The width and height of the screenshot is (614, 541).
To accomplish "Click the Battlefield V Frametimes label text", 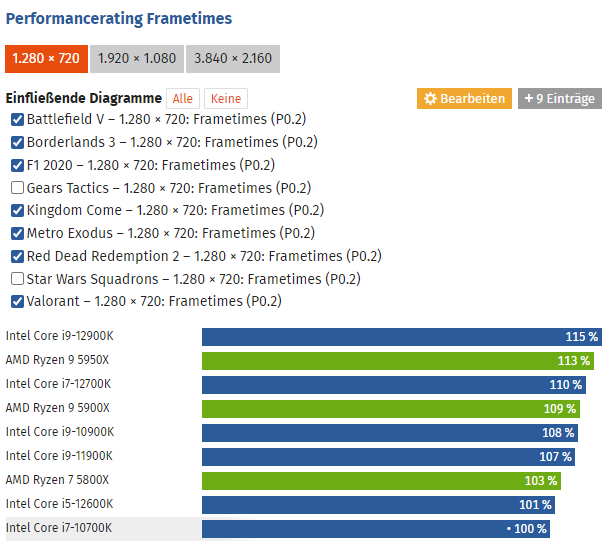I will pos(166,119).
